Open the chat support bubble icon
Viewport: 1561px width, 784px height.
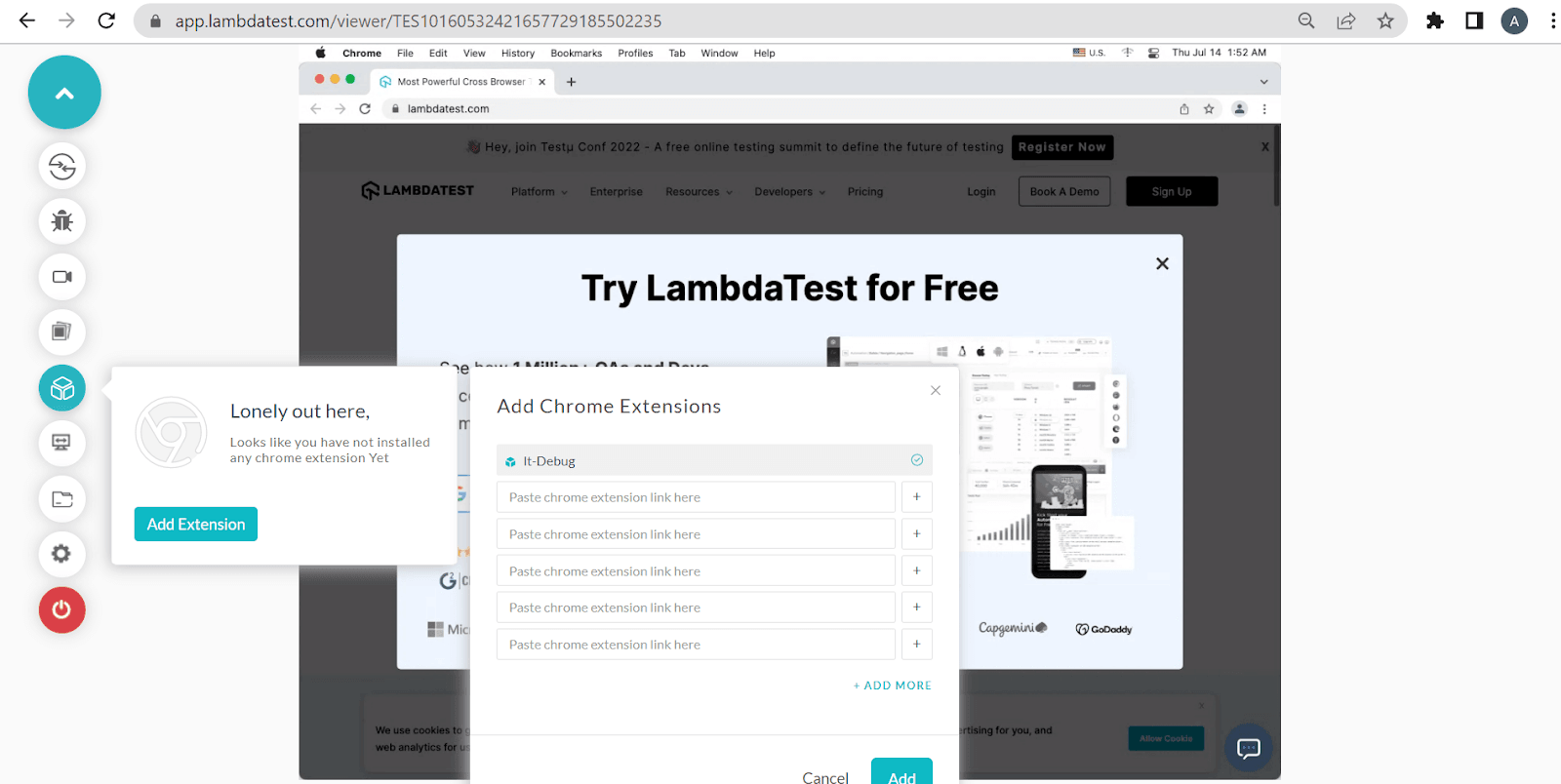(x=1249, y=748)
